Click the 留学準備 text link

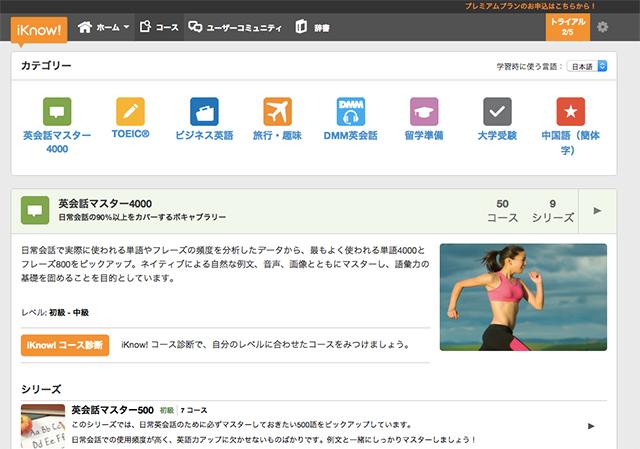tap(424, 135)
